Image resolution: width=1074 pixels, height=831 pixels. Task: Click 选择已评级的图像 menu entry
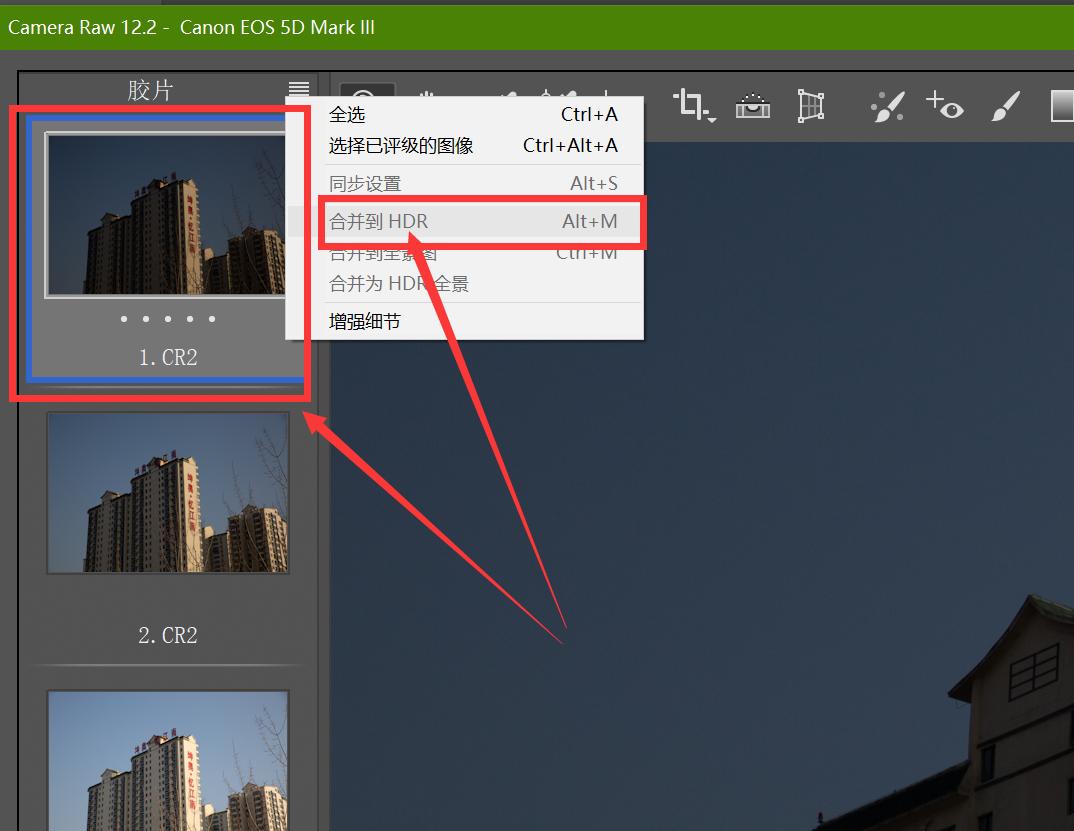coord(401,146)
